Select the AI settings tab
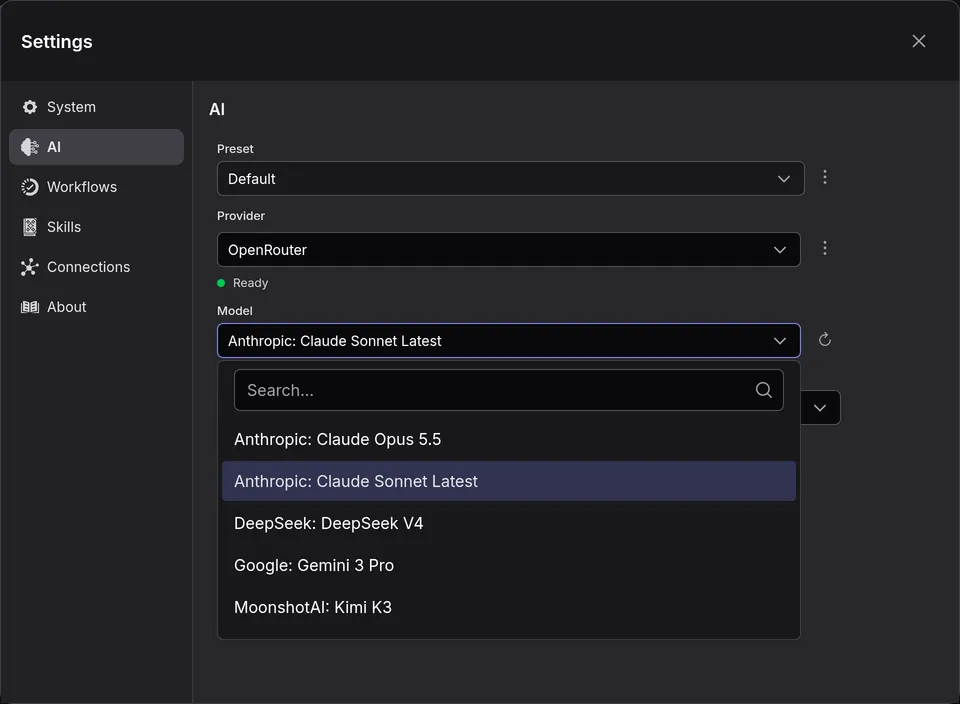 point(96,147)
